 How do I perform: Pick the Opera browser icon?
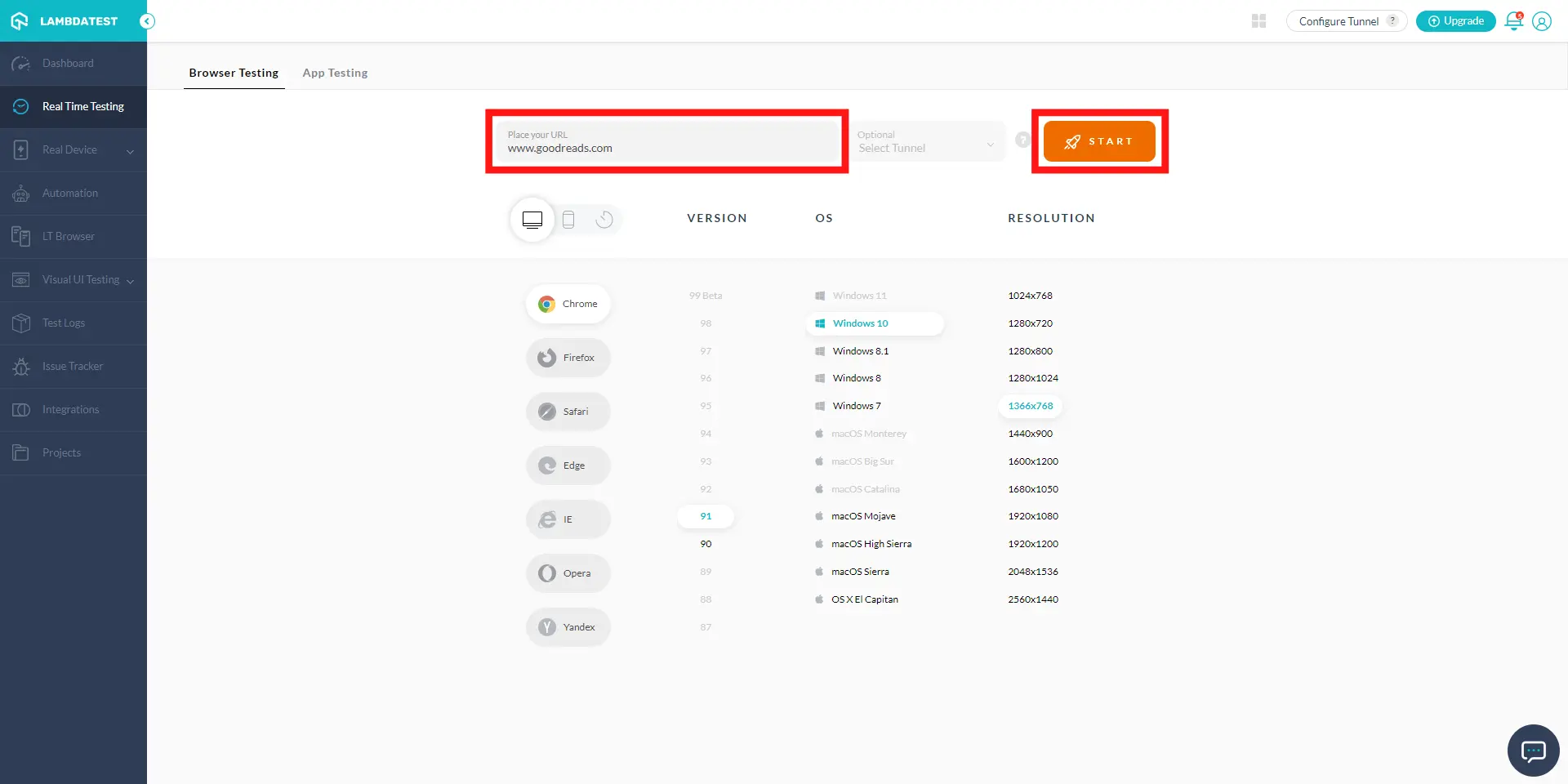click(567, 572)
